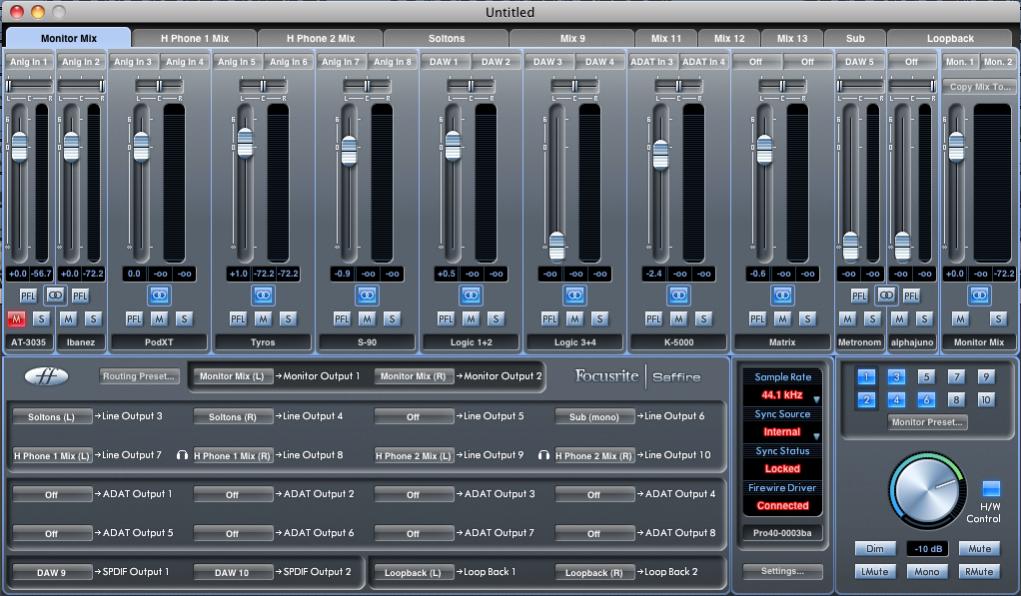Toggle the blue H/W Control indicator
1021x596 pixels.
pyautogui.click(x=991, y=488)
